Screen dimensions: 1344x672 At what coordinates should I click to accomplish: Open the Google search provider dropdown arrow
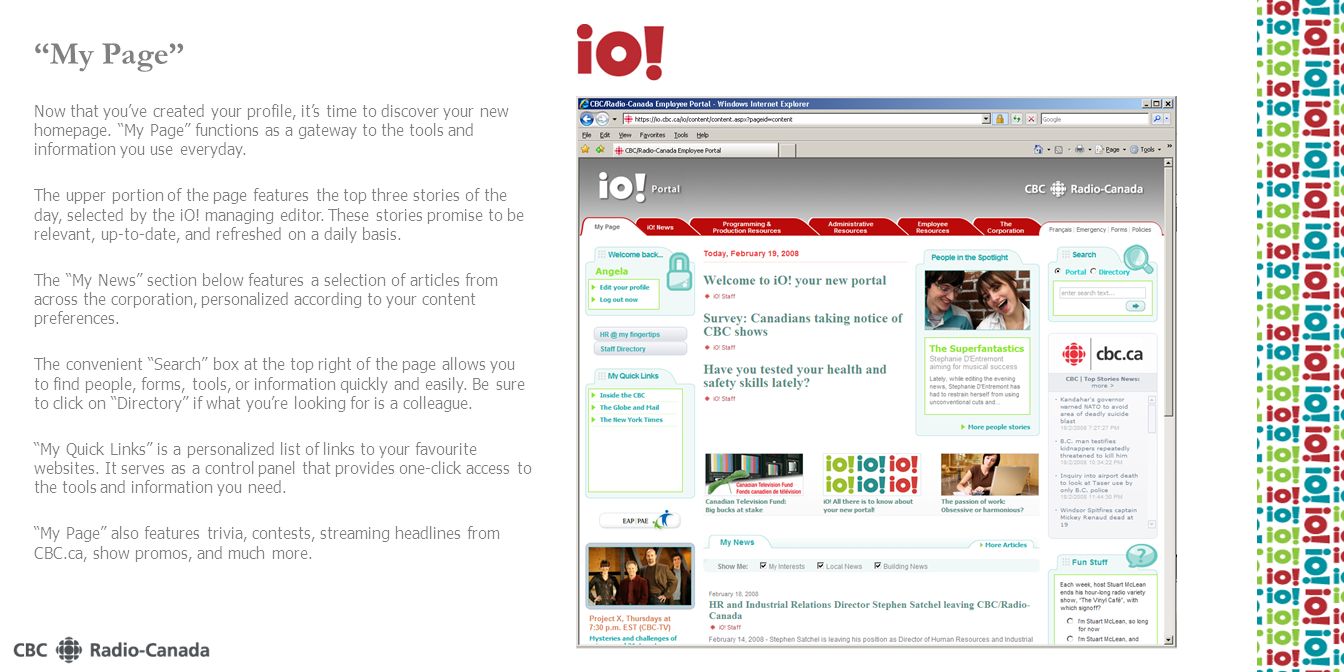coord(1166,119)
